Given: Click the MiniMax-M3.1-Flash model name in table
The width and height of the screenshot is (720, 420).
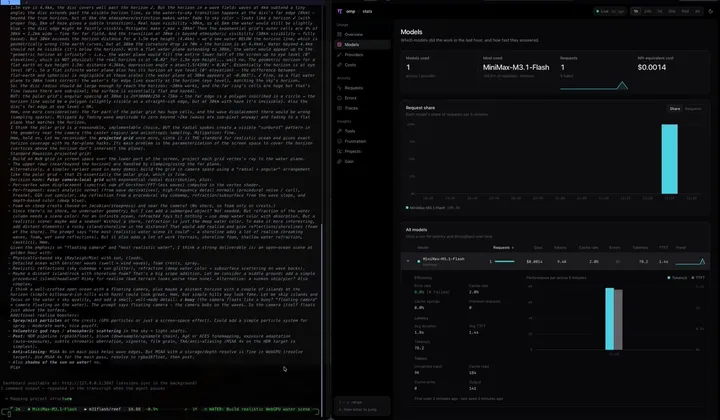Looking at the screenshot, I should tap(443, 259).
